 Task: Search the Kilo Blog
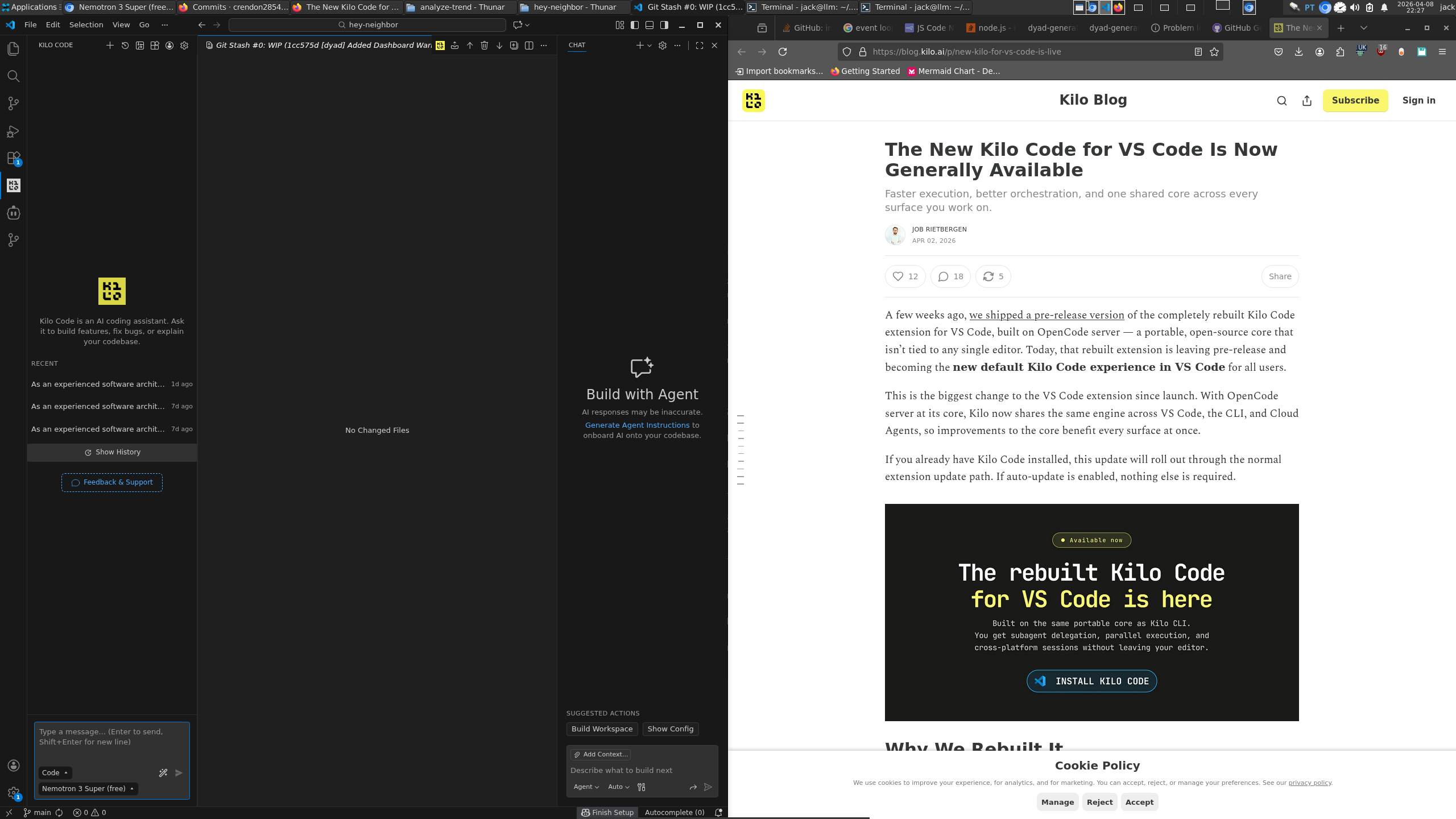click(x=1282, y=101)
